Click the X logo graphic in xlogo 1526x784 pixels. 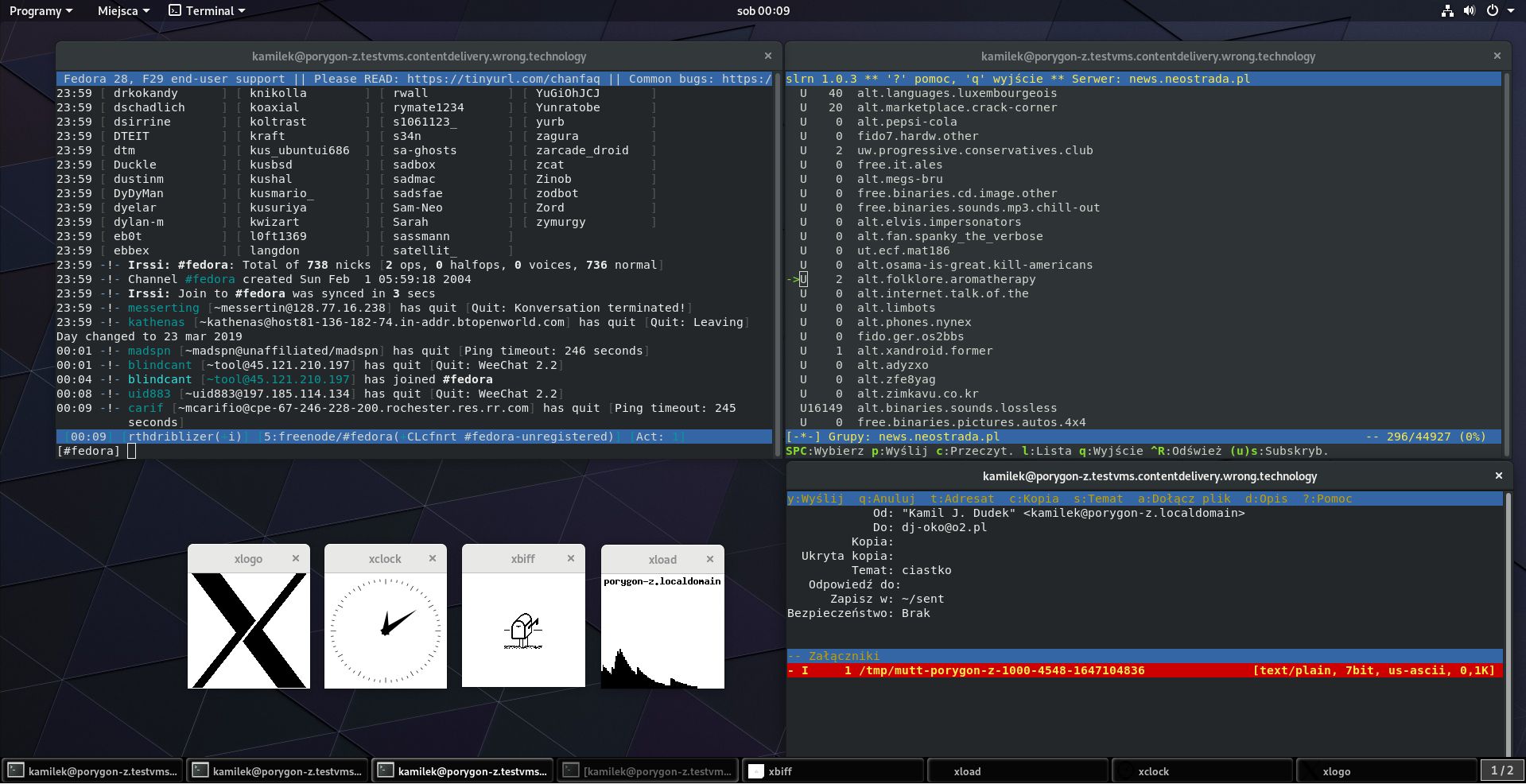click(249, 630)
